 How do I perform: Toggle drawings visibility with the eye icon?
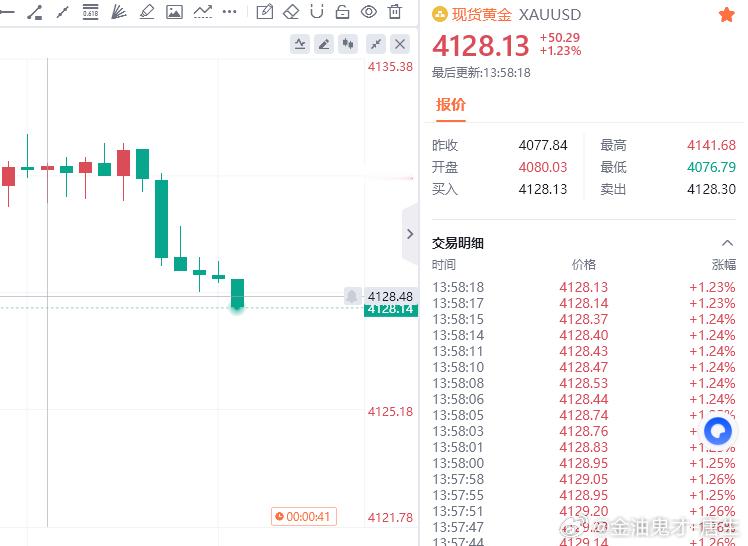click(369, 11)
